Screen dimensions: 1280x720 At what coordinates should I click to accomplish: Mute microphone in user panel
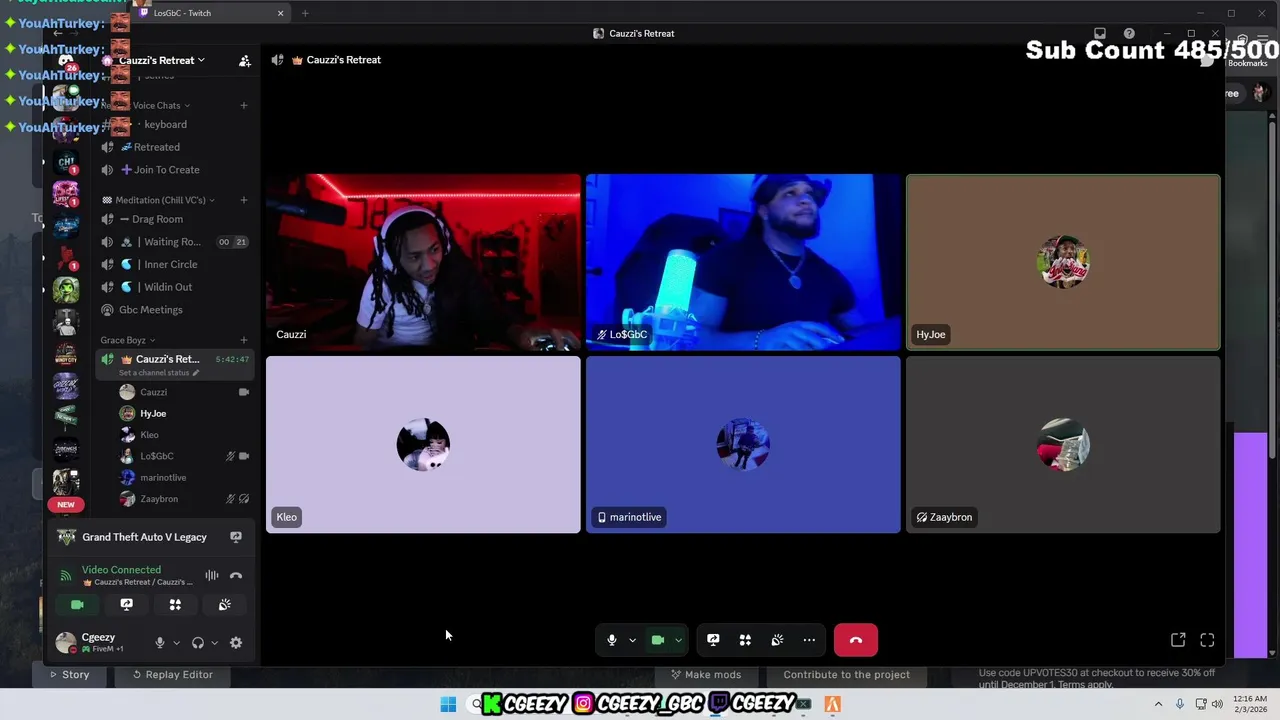coord(159,643)
